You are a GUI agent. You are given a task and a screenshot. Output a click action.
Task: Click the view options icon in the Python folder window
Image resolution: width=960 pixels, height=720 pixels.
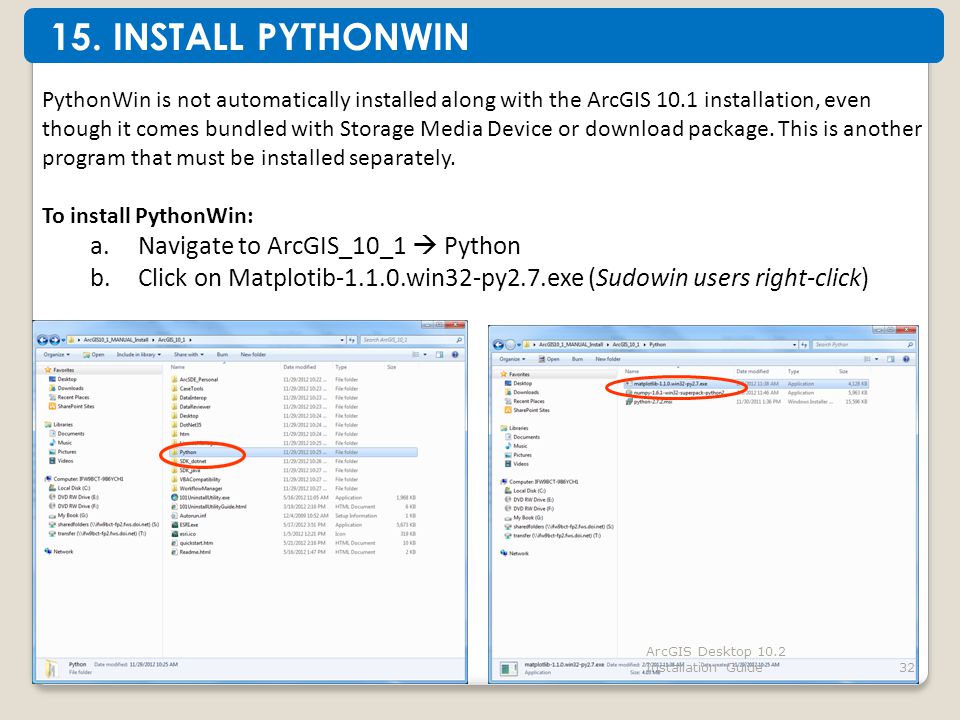coord(867,359)
